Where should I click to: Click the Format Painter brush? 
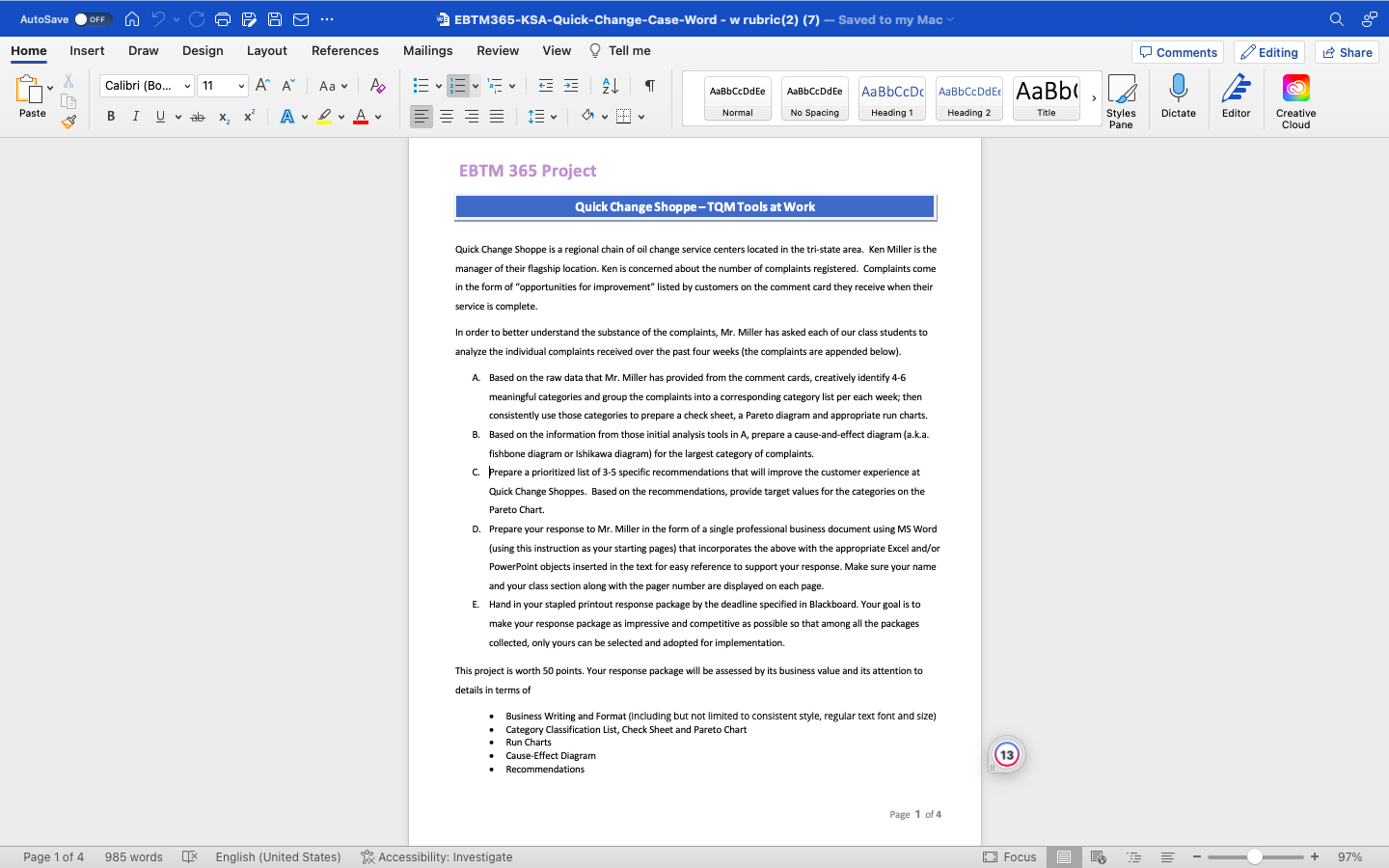click(x=68, y=122)
